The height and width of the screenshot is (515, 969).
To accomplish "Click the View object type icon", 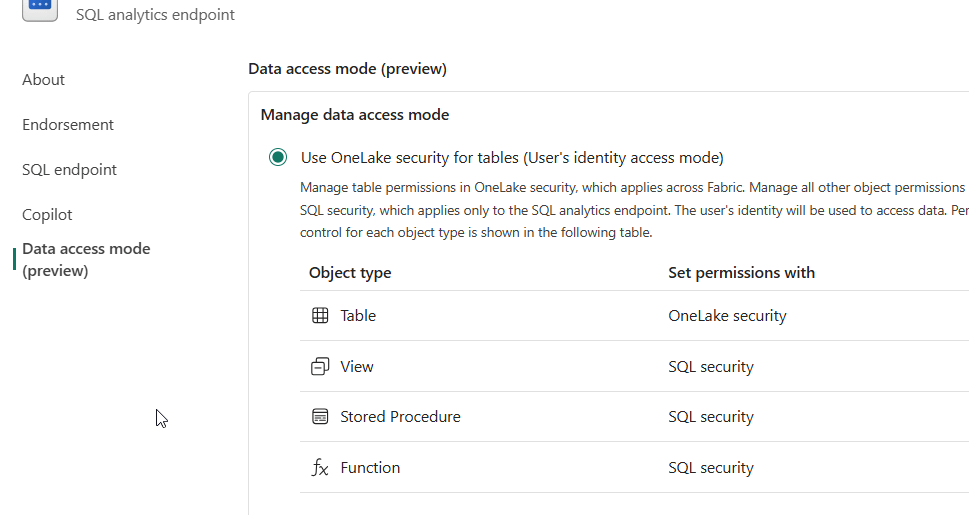I will (320, 367).
